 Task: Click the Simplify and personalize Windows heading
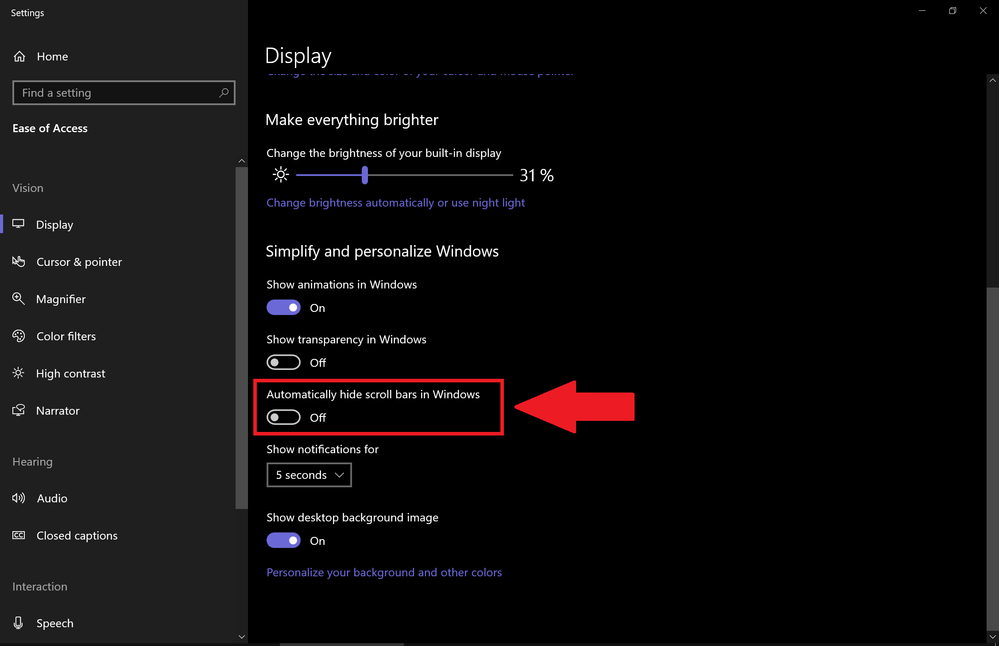[382, 251]
